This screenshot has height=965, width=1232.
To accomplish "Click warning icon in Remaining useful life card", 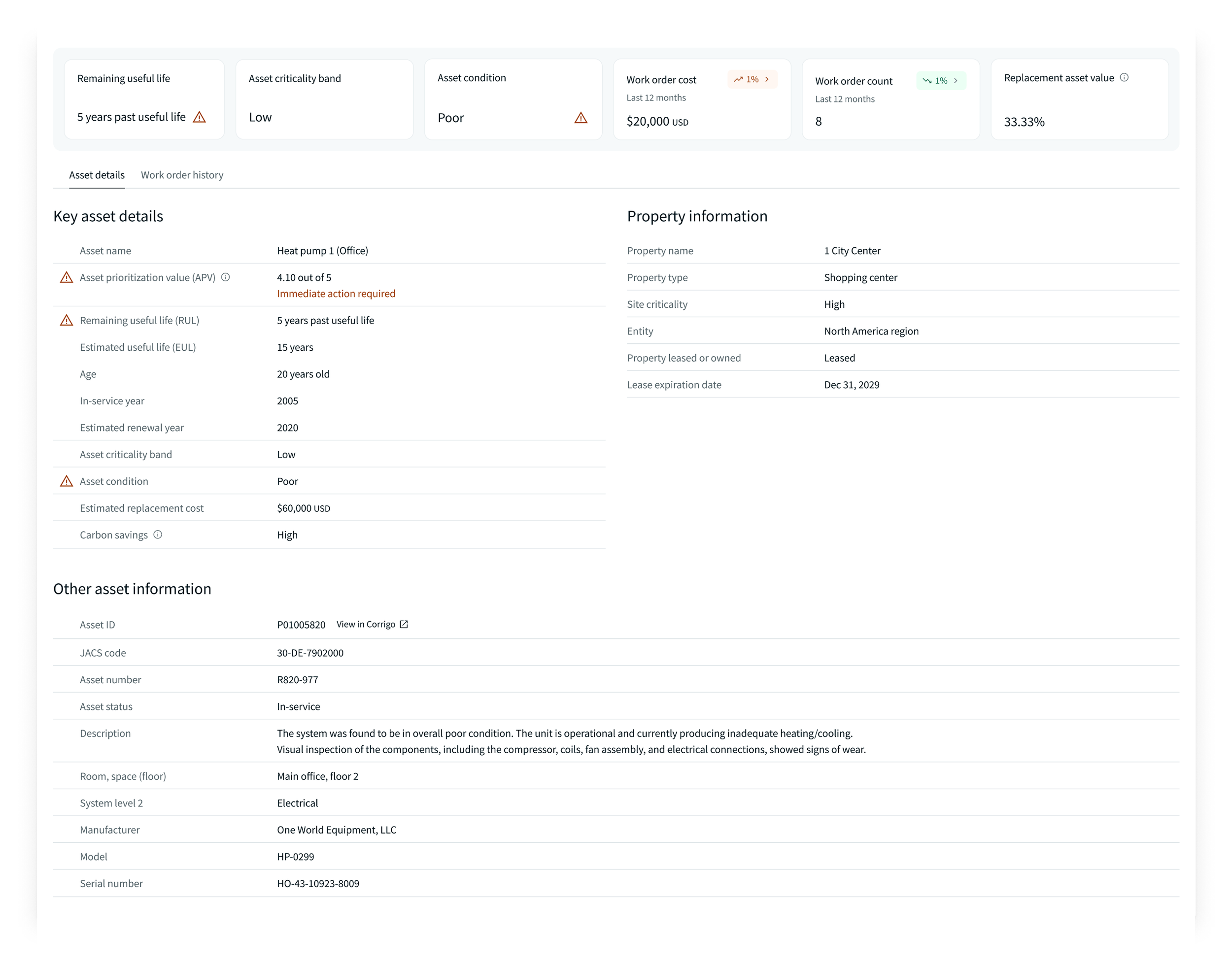I will click(200, 117).
